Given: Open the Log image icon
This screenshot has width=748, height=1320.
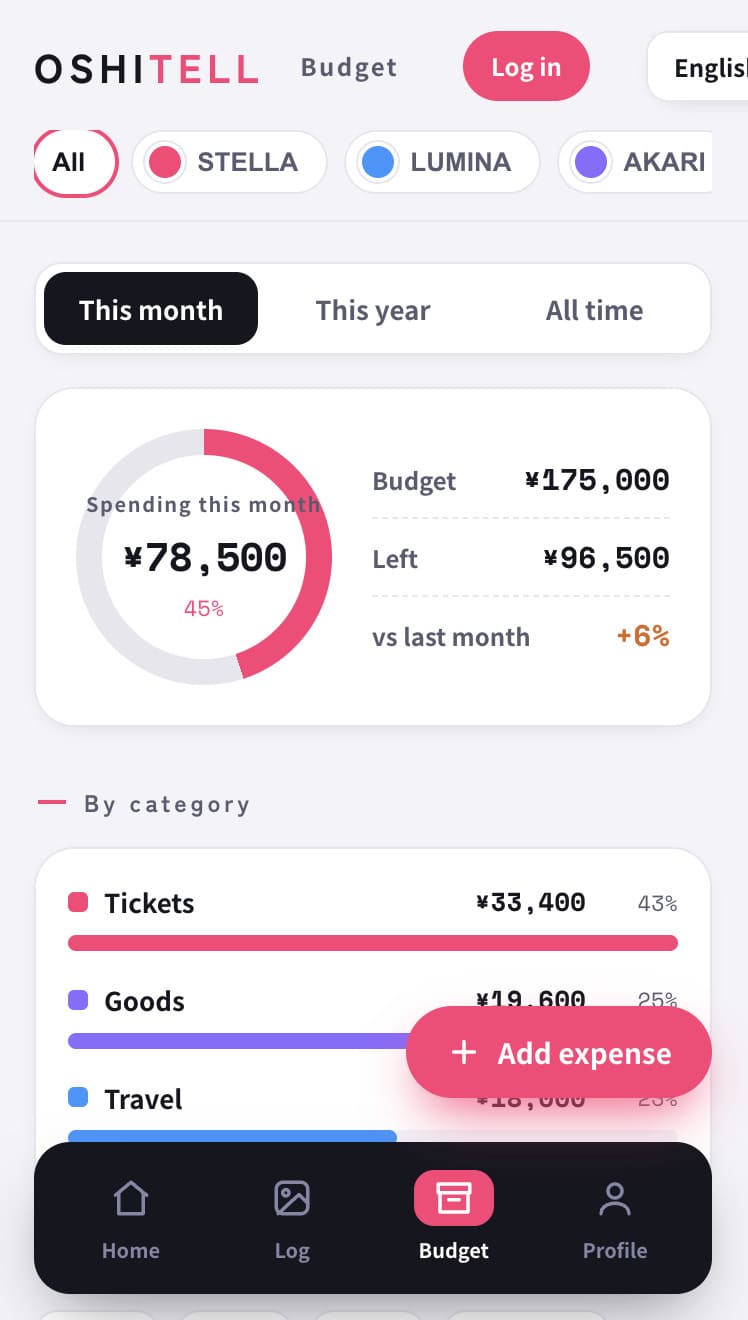Looking at the screenshot, I should (x=292, y=1197).
